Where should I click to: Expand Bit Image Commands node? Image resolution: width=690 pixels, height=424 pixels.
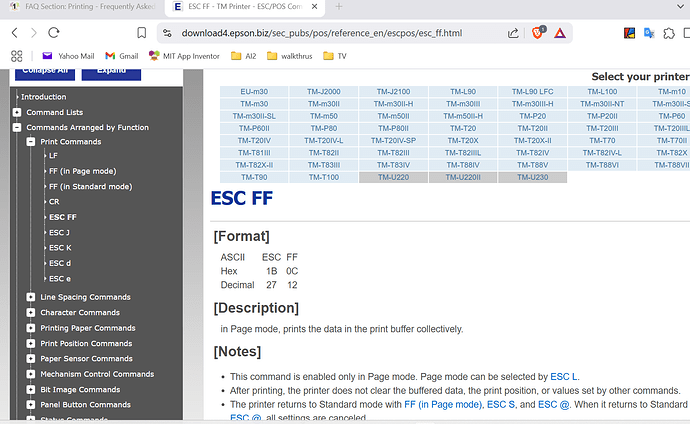pos(31,390)
